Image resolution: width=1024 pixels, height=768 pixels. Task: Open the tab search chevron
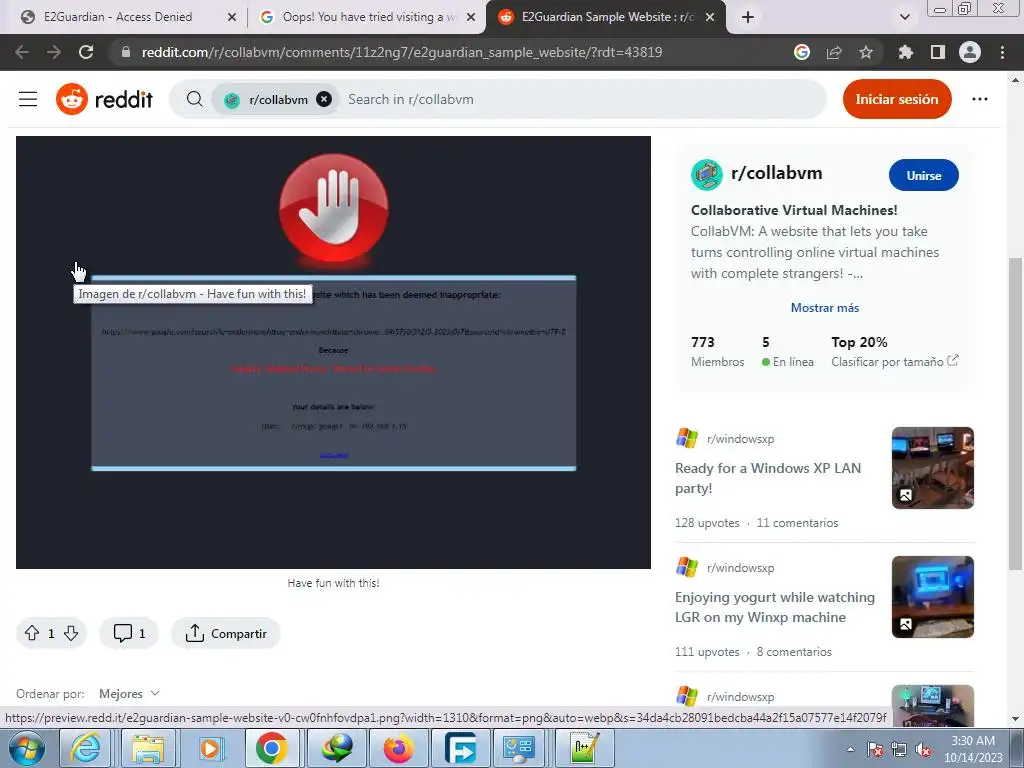pos(904,17)
